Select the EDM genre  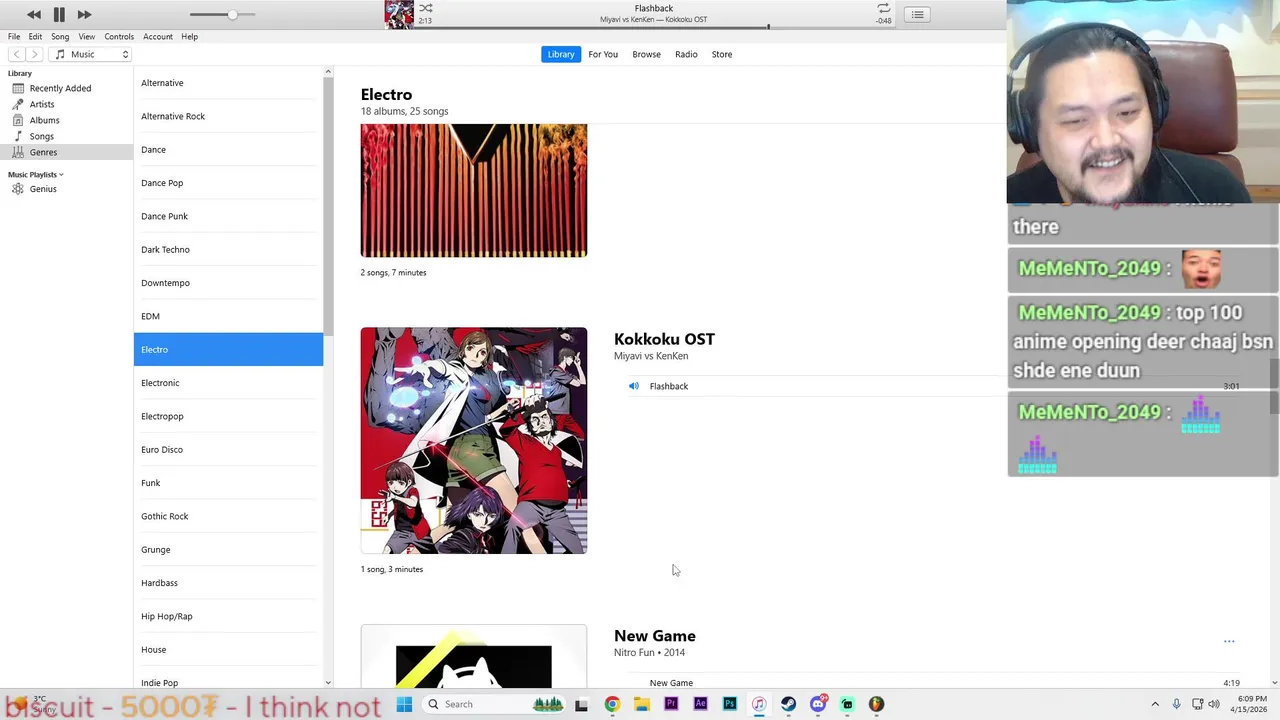click(228, 316)
